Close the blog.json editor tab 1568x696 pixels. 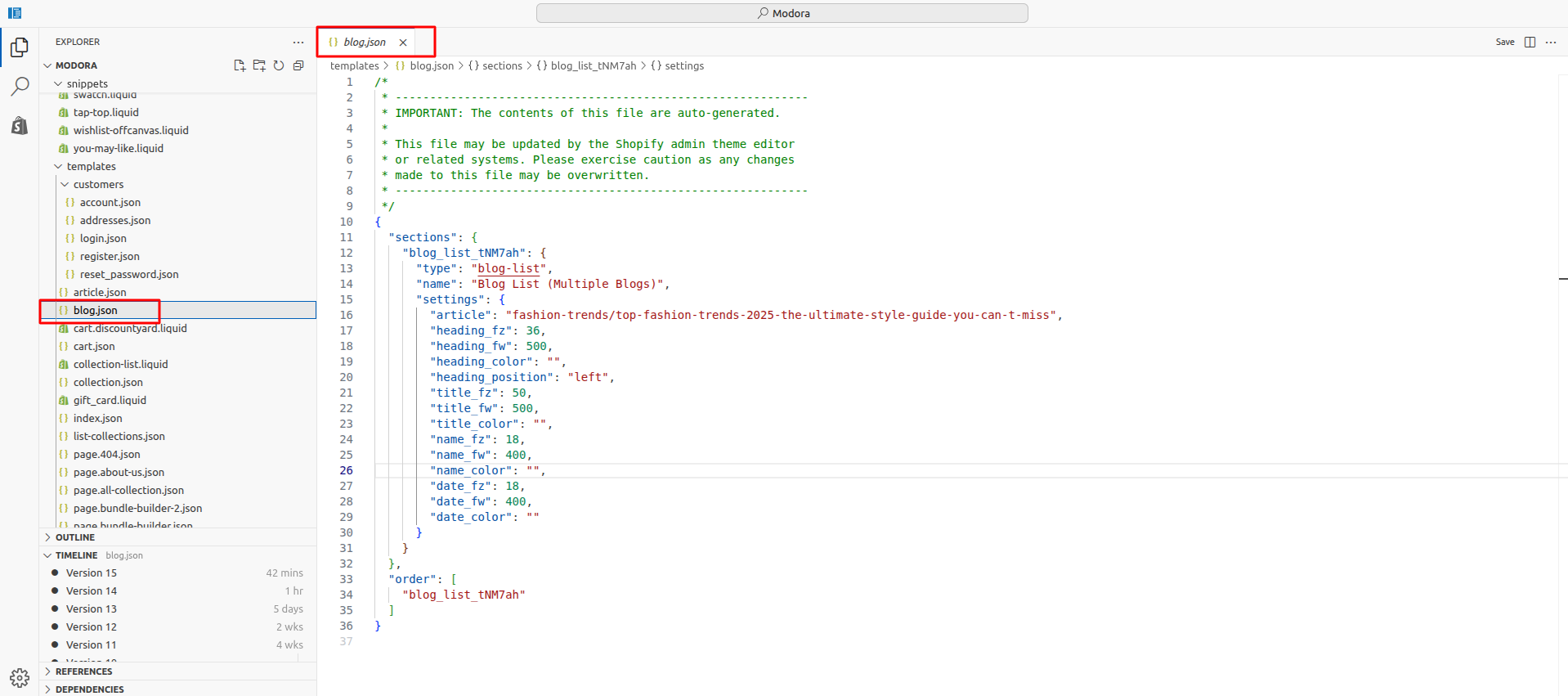[403, 43]
